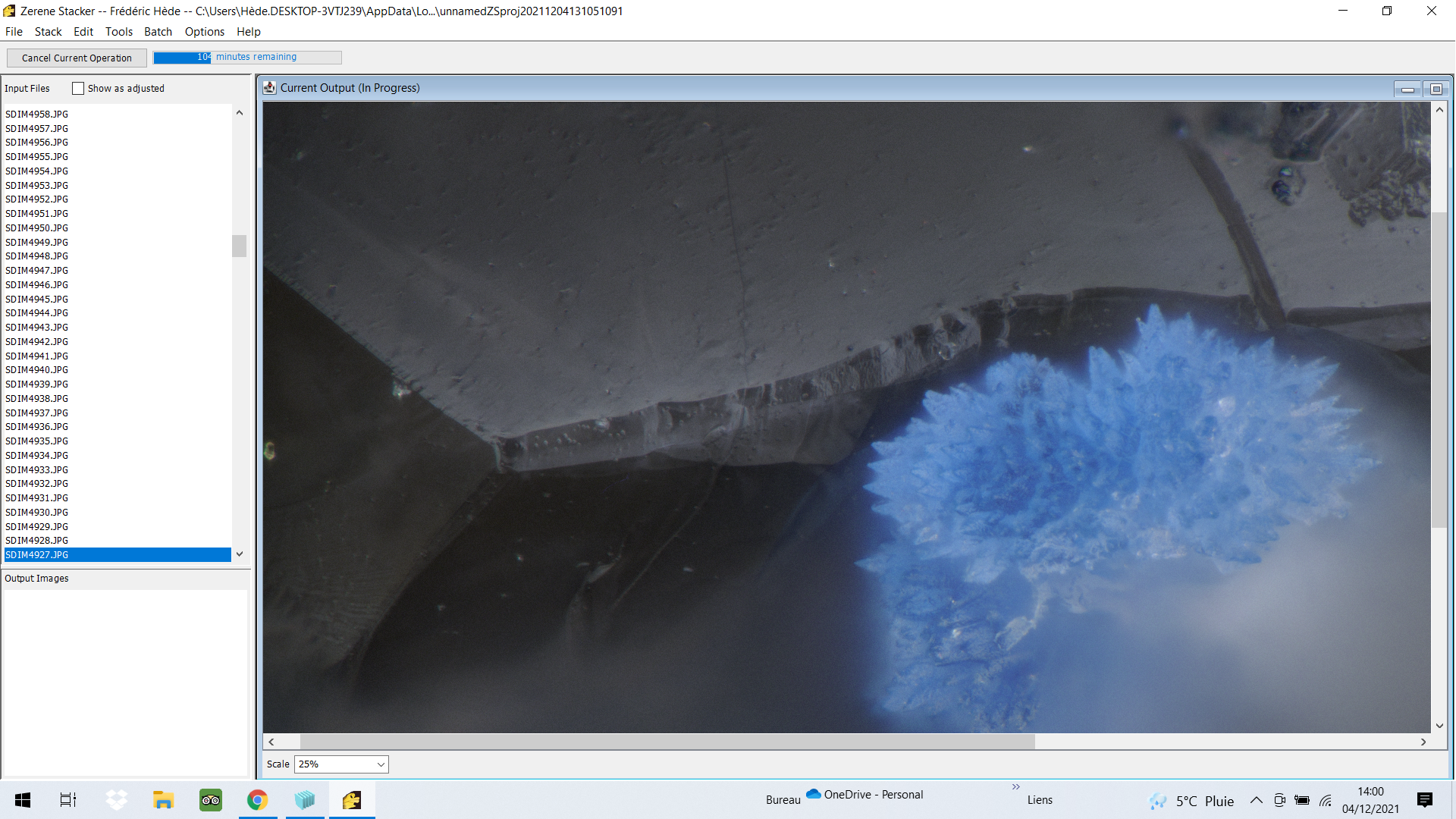Click OneDrive - Personal taskbar link
Viewport: 1456px width, 819px height.
[864, 795]
